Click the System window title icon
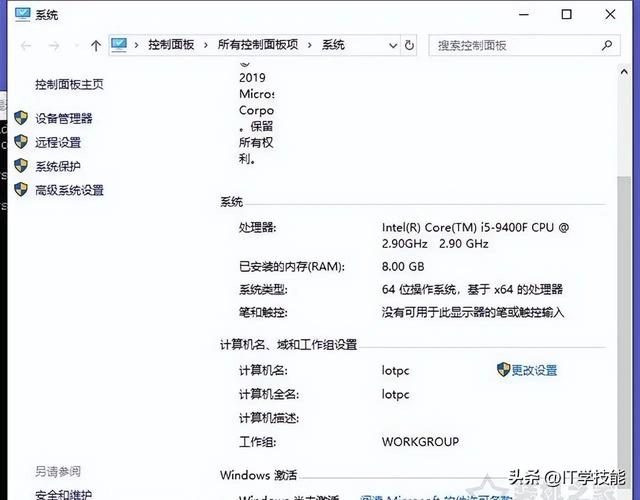Viewport: 640px width, 500px height. point(22,14)
